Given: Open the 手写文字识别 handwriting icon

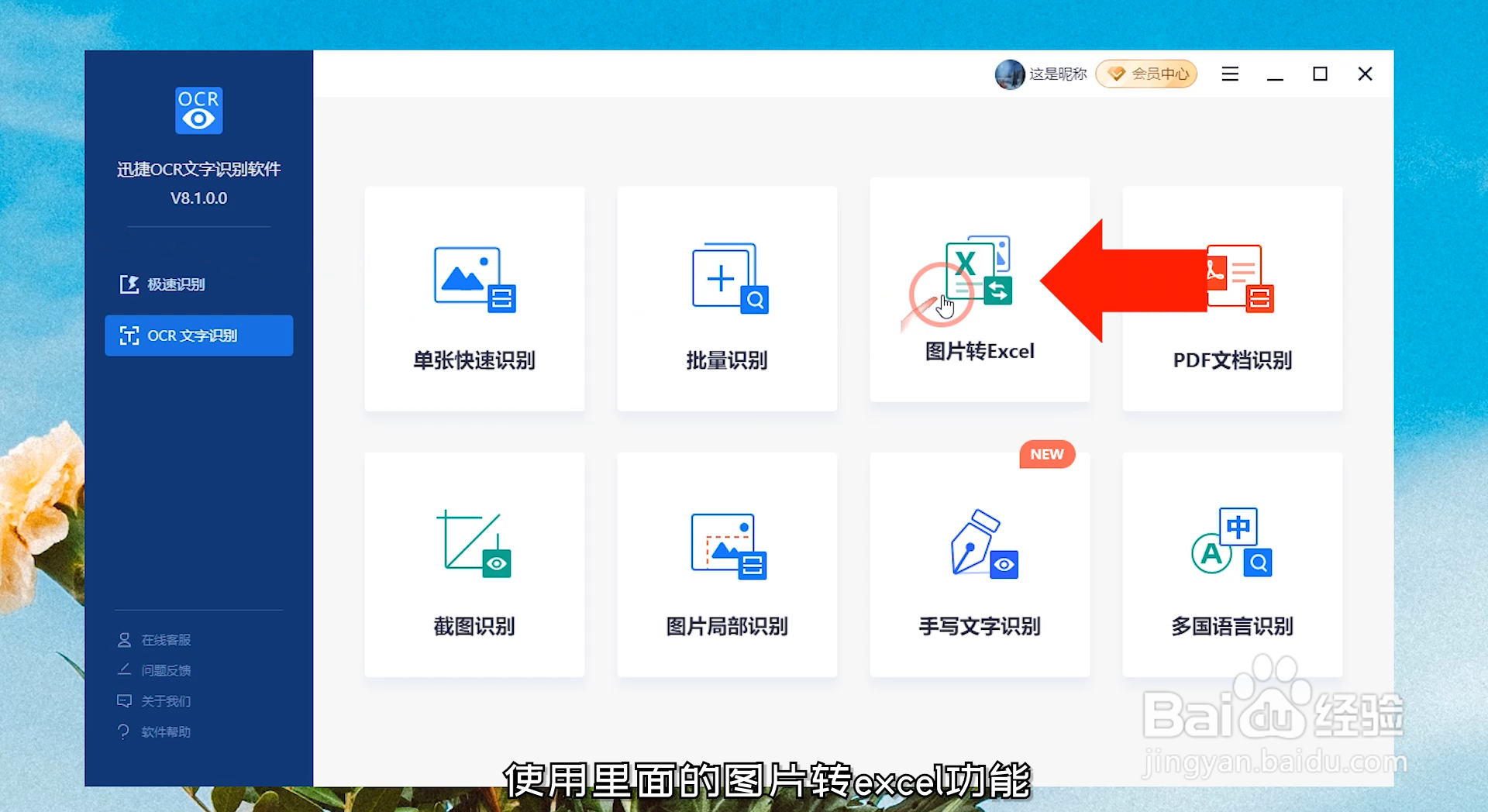Looking at the screenshot, I should pyautogui.click(x=983, y=544).
